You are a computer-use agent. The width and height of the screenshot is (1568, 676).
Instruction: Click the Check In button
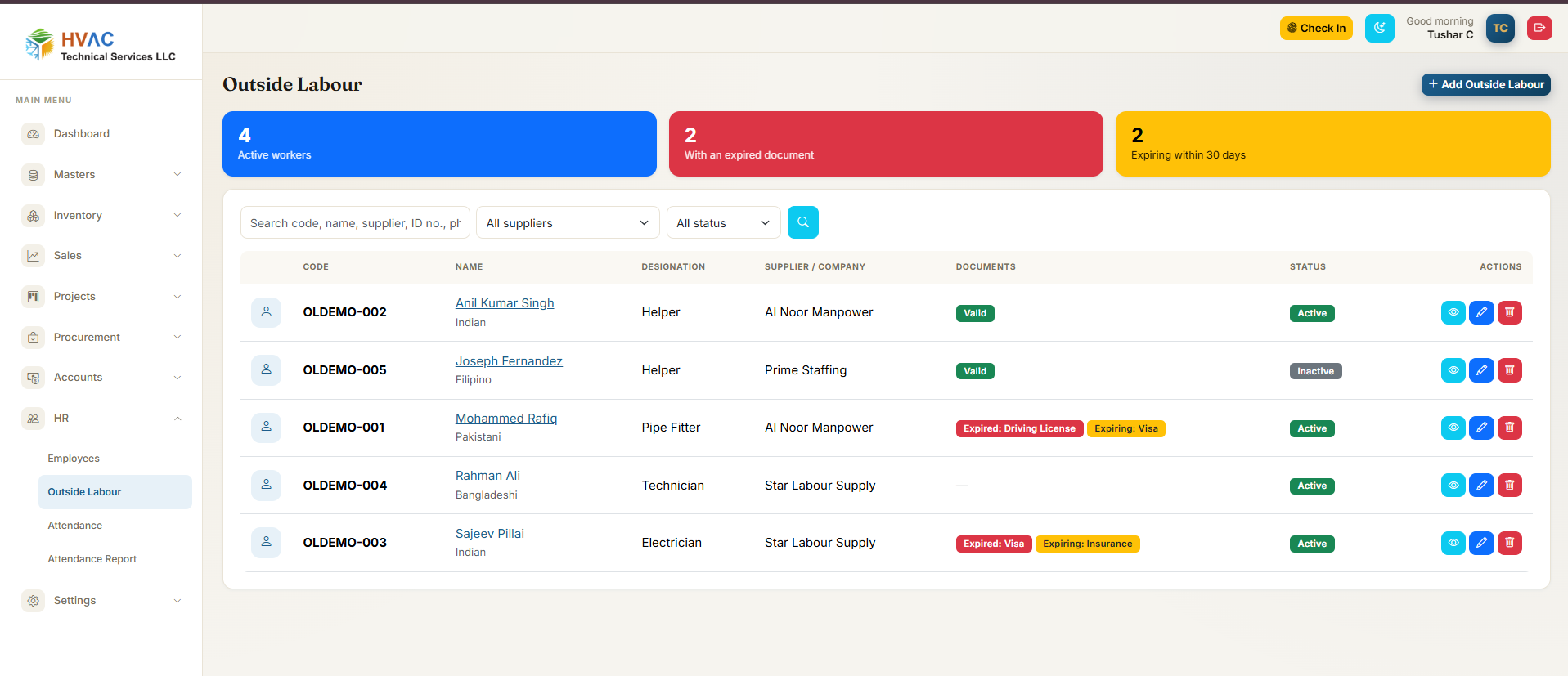[1316, 28]
